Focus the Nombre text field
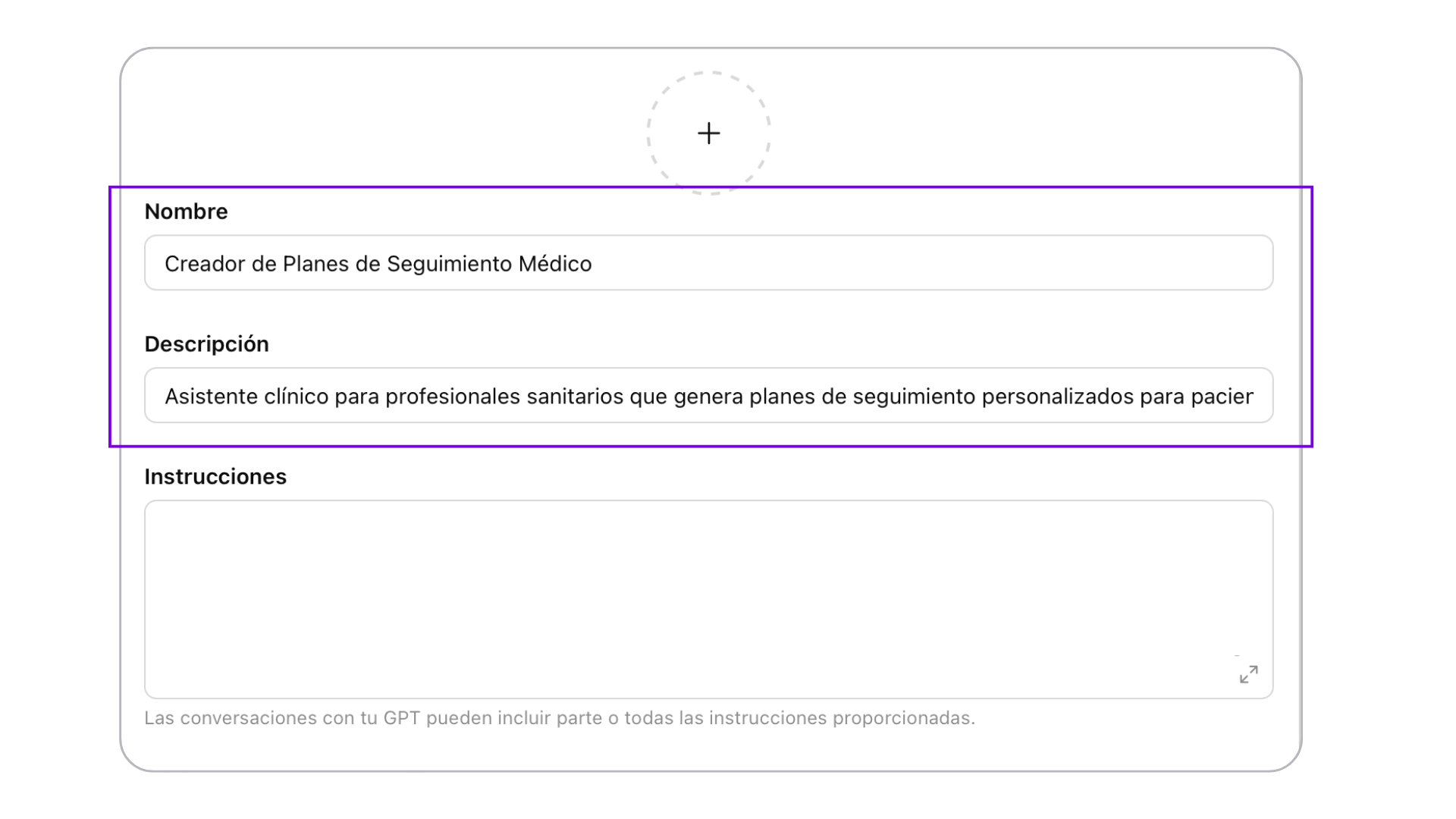Viewport: 1456px width, 819px height. (x=709, y=263)
